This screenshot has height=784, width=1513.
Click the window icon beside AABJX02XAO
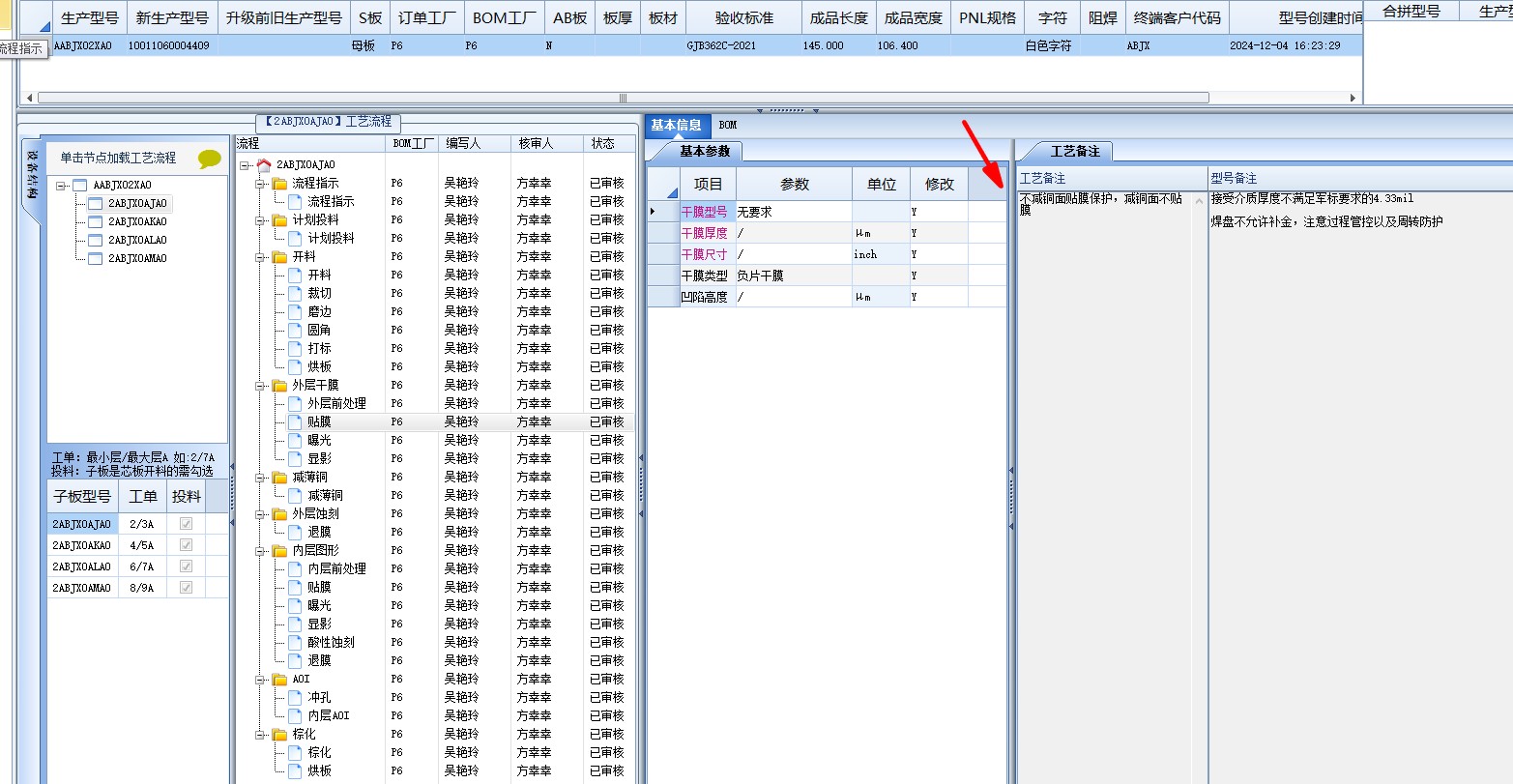pyautogui.click(x=79, y=186)
